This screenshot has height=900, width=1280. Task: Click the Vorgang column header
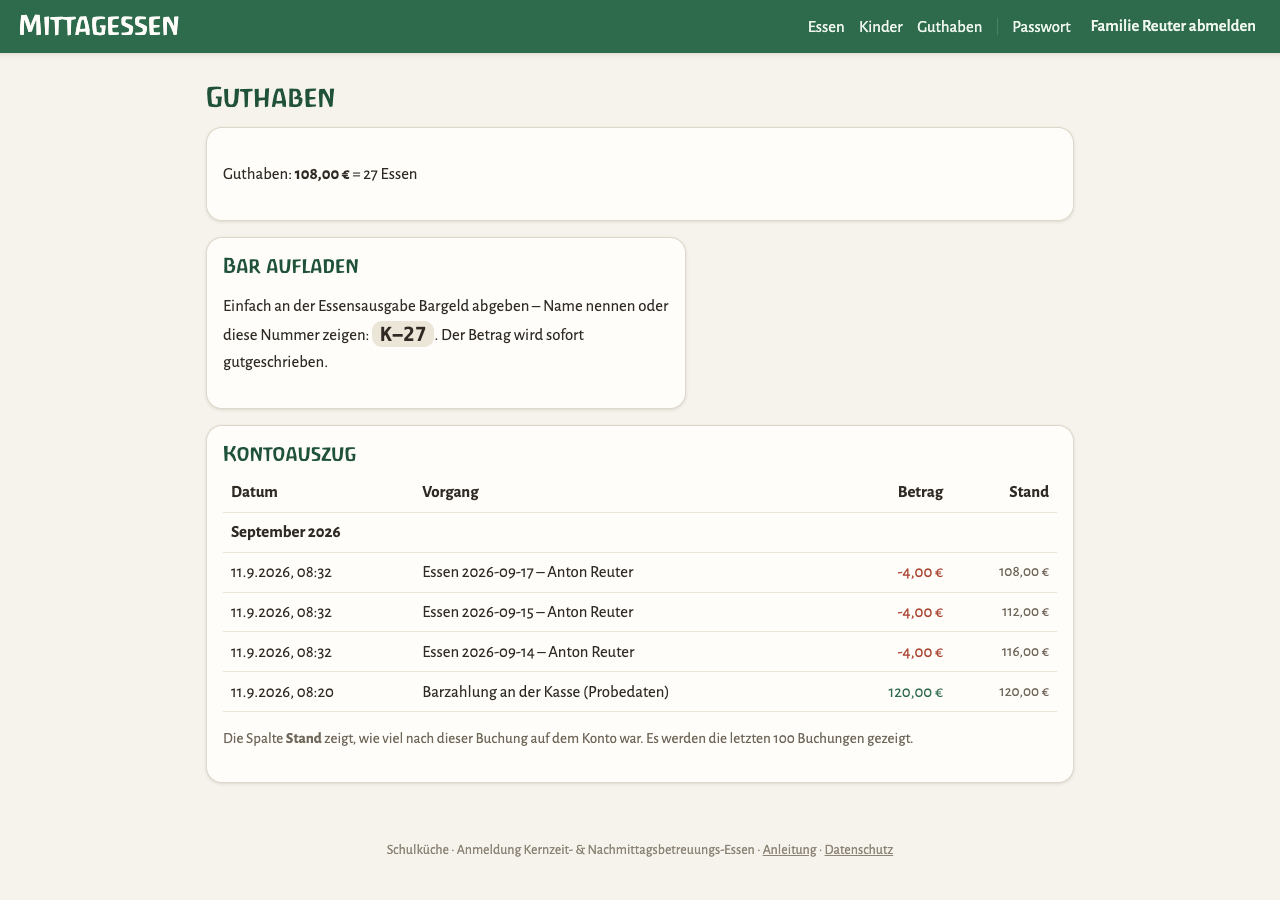(450, 492)
